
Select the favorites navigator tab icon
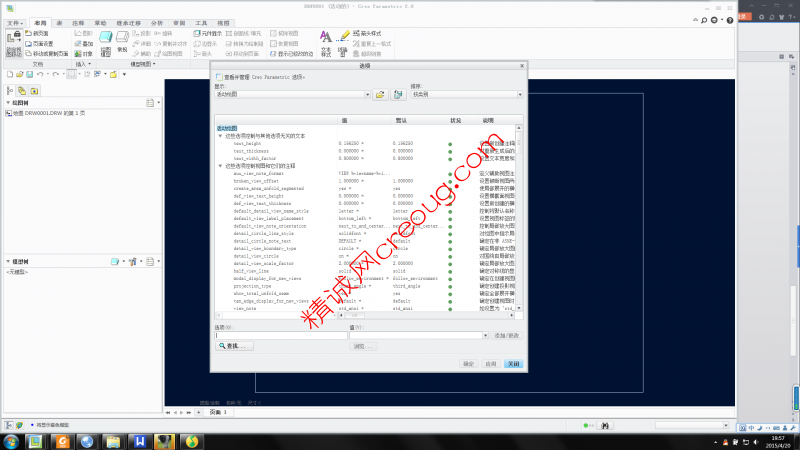coord(34,91)
